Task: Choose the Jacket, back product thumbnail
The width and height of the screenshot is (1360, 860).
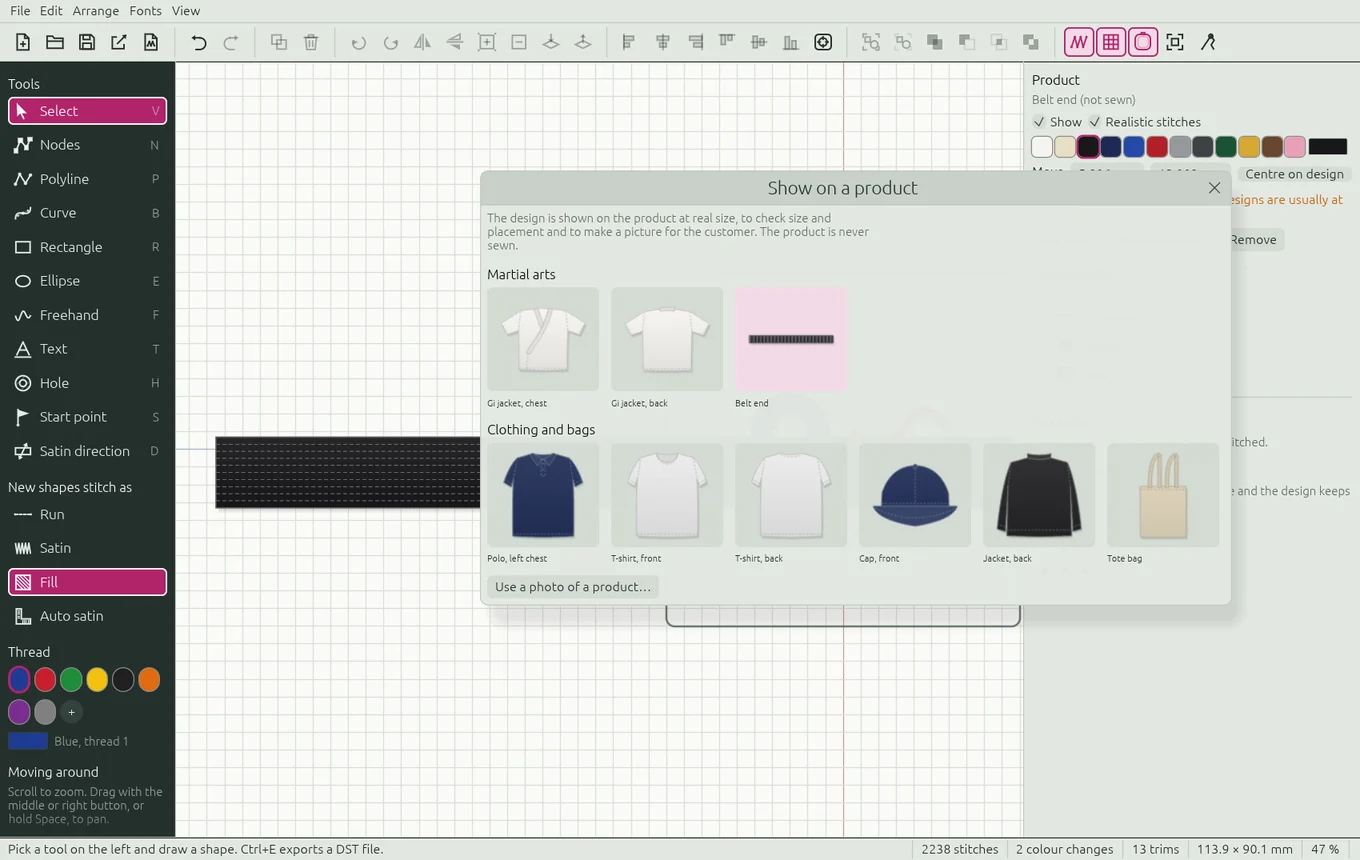Action: click(1039, 495)
